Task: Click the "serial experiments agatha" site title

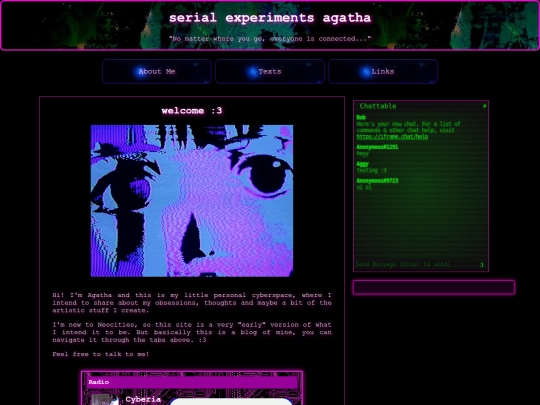Action: coord(270,18)
